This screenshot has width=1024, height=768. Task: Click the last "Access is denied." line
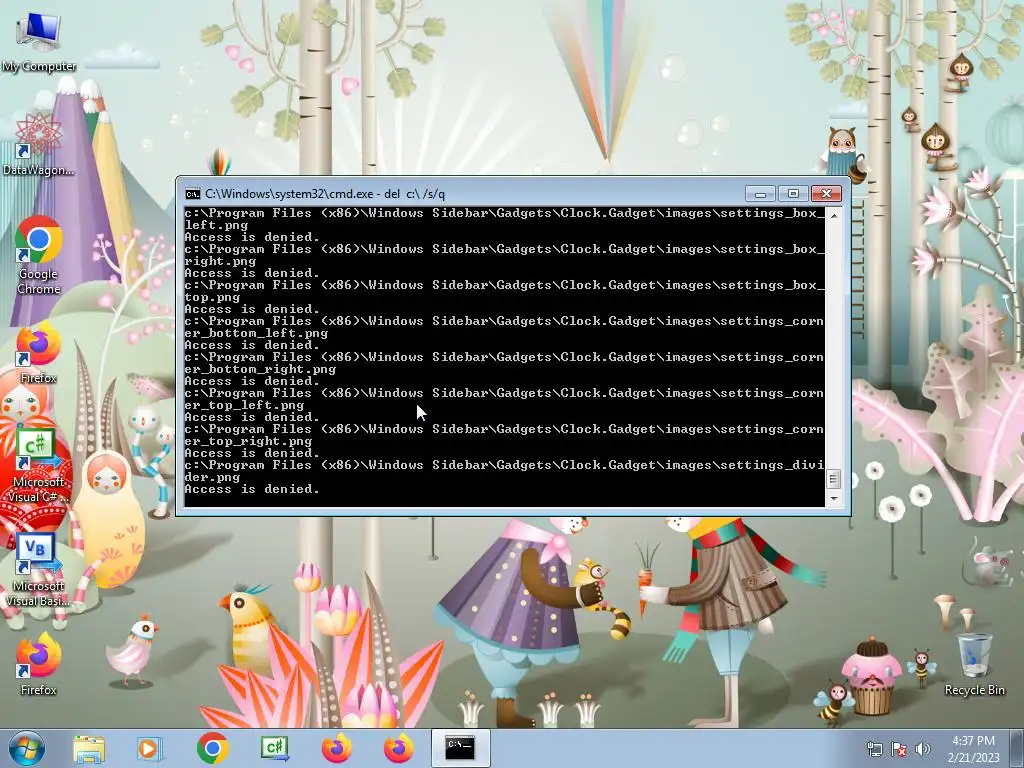click(252, 489)
